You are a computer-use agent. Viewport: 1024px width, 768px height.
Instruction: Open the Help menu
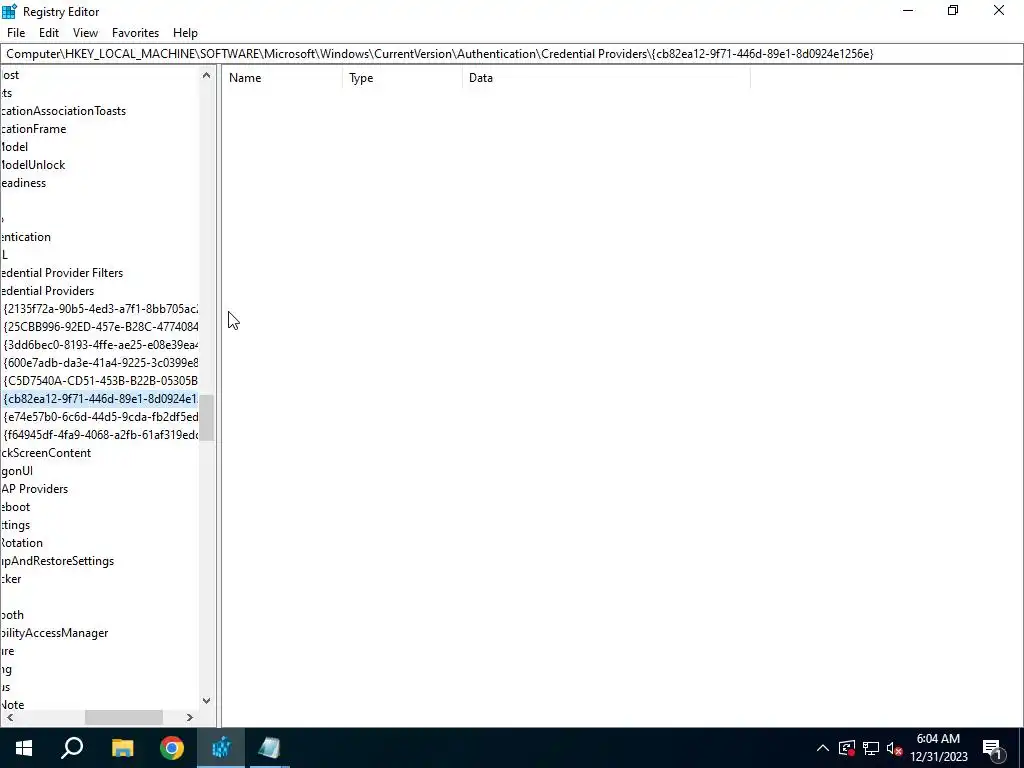[185, 33]
